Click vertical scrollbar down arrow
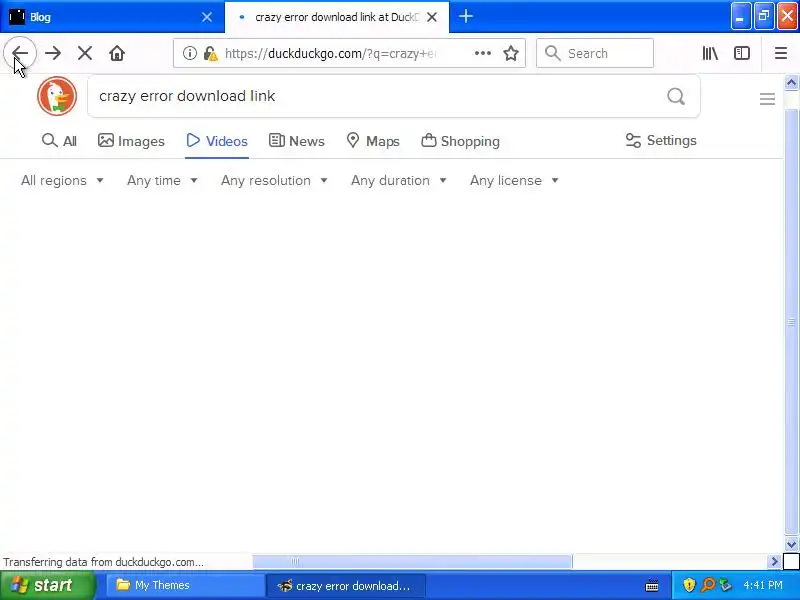800x600 pixels. 791,544
